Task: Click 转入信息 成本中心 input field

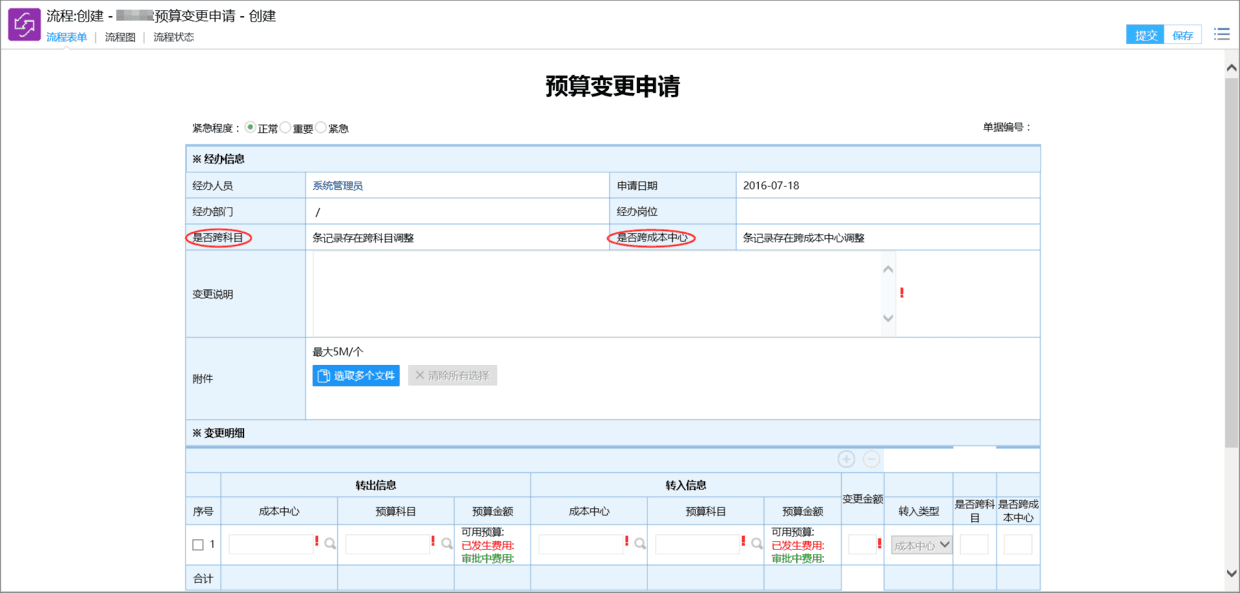Action: 581,545
